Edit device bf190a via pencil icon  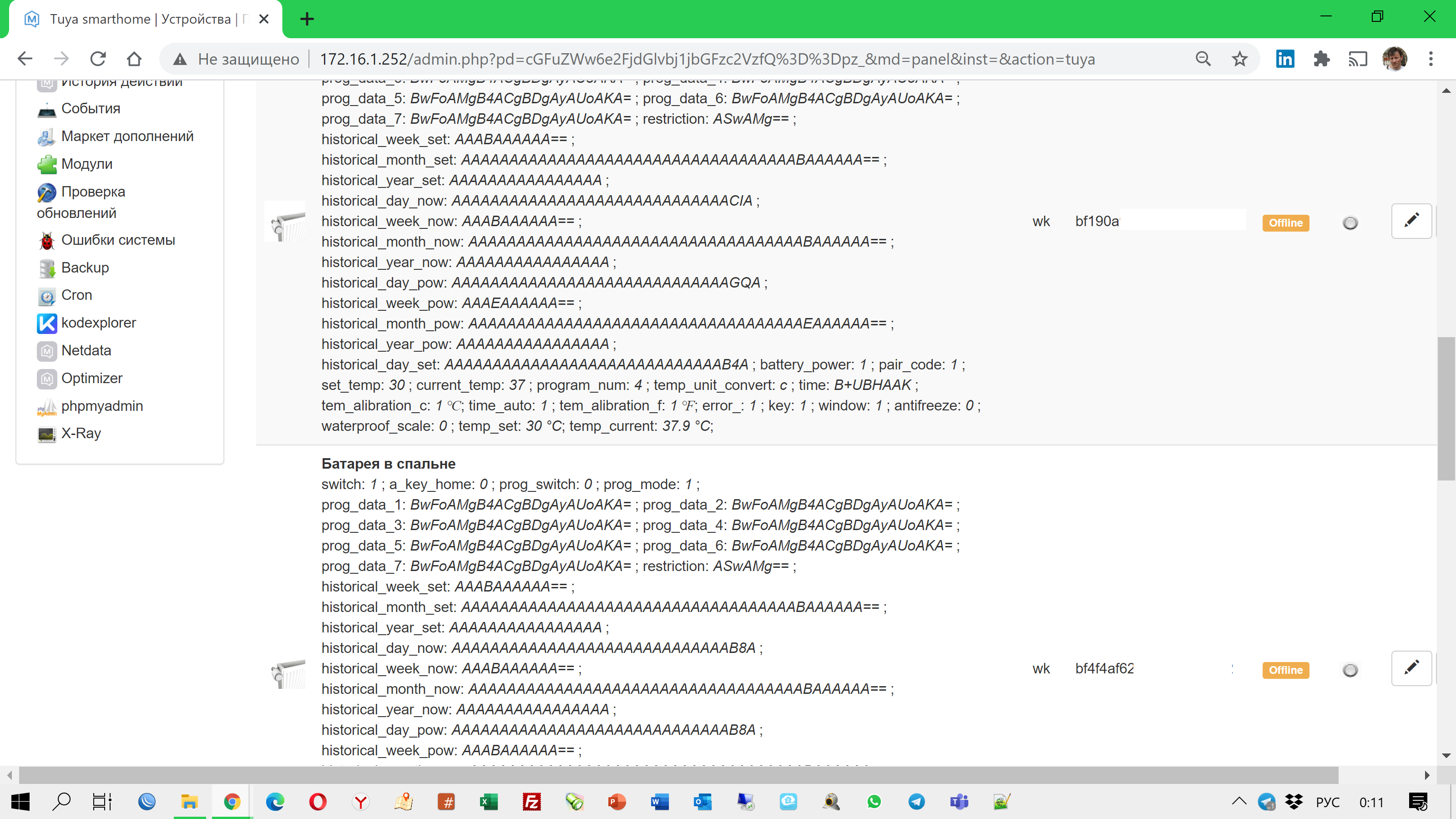pos(1411,220)
